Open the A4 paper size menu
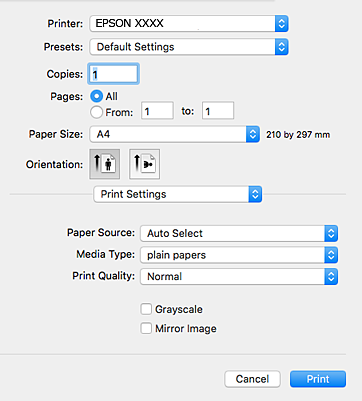 pos(174,134)
